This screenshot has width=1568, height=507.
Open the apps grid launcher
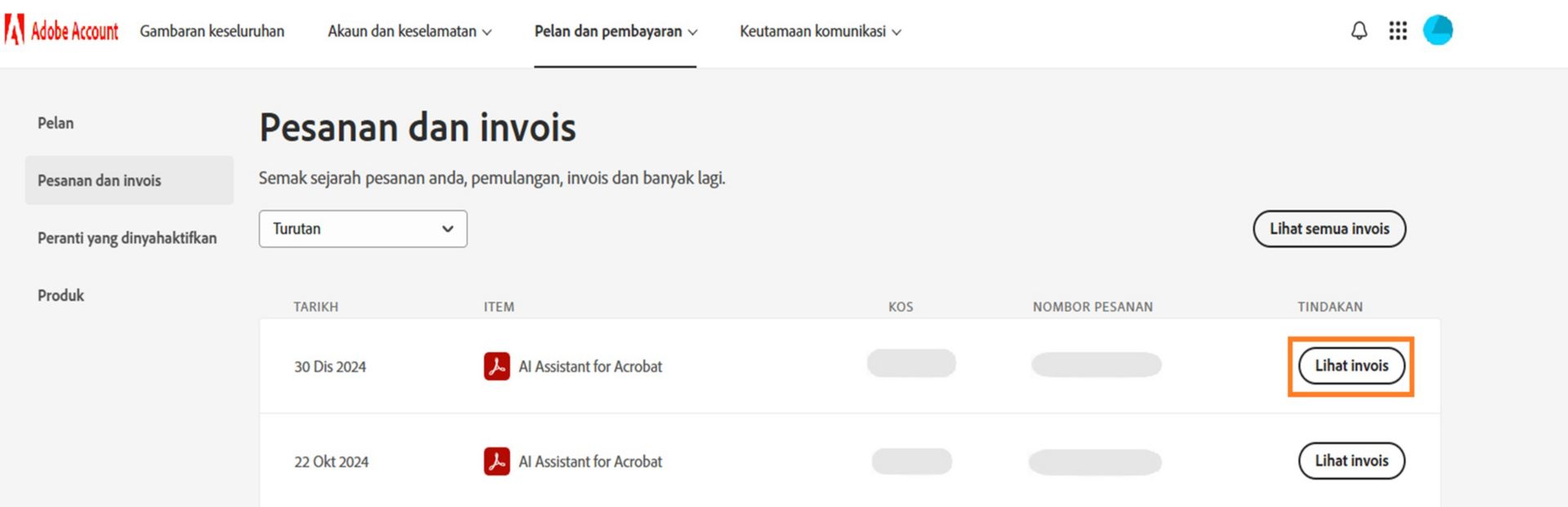[1398, 31]
